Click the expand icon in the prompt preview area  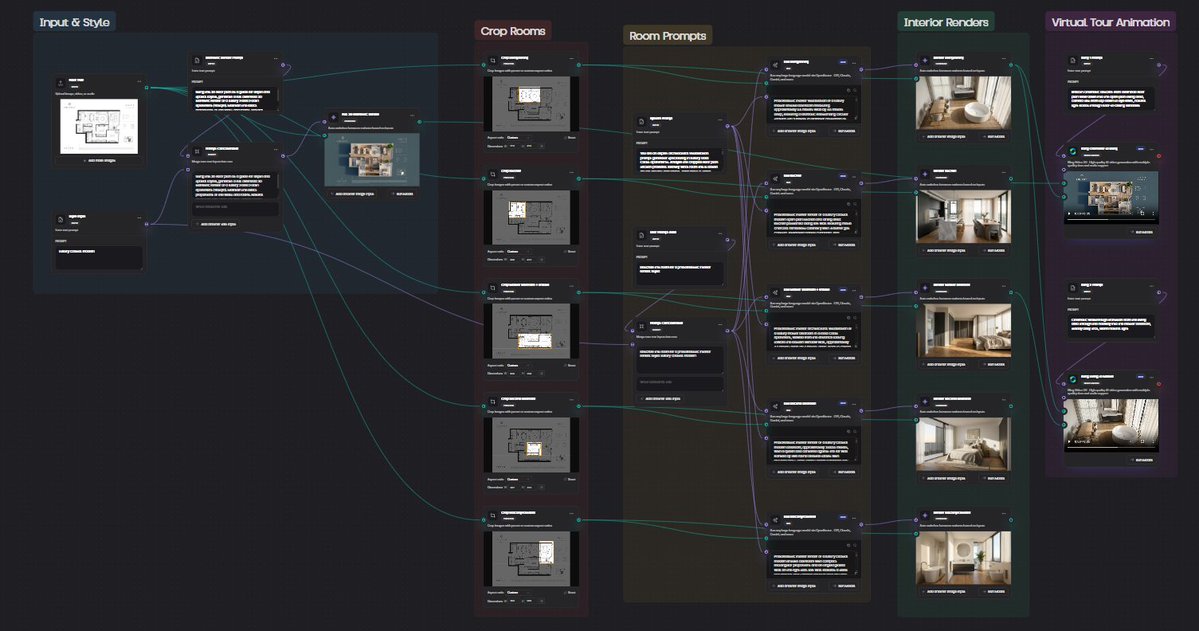[855, 88]
